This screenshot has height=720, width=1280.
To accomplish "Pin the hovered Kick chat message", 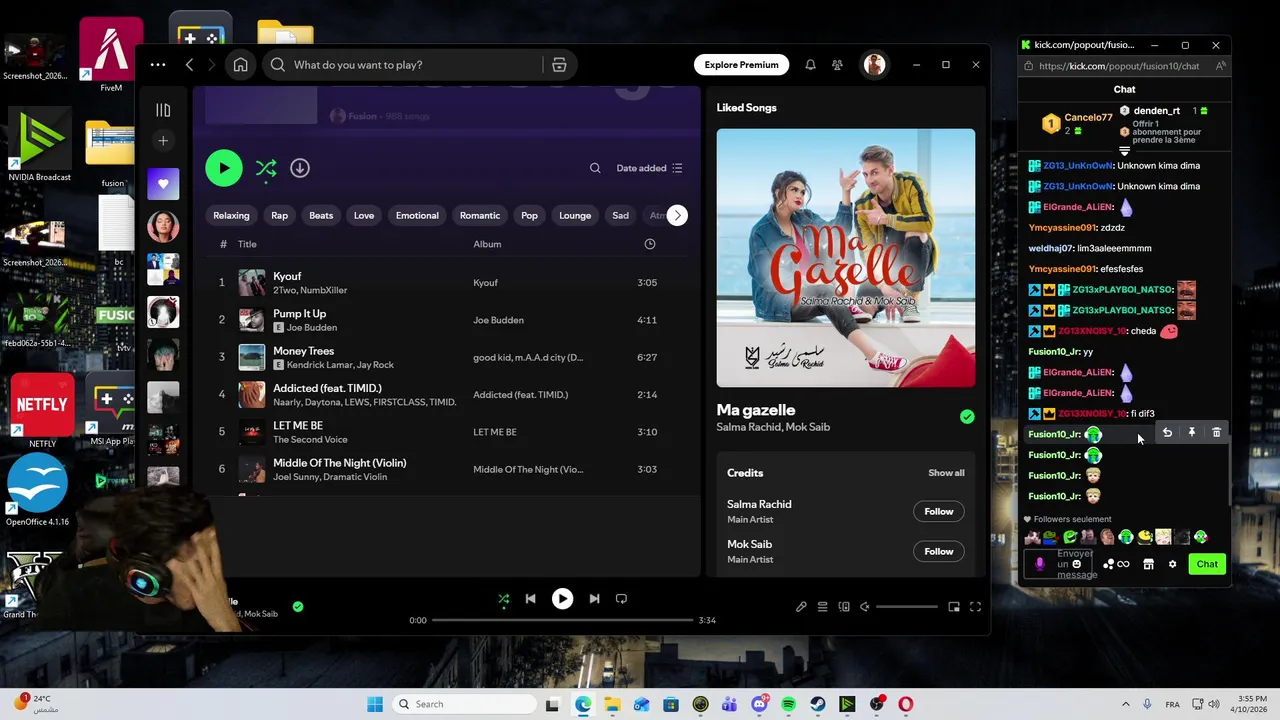I will pos(1191,432).
